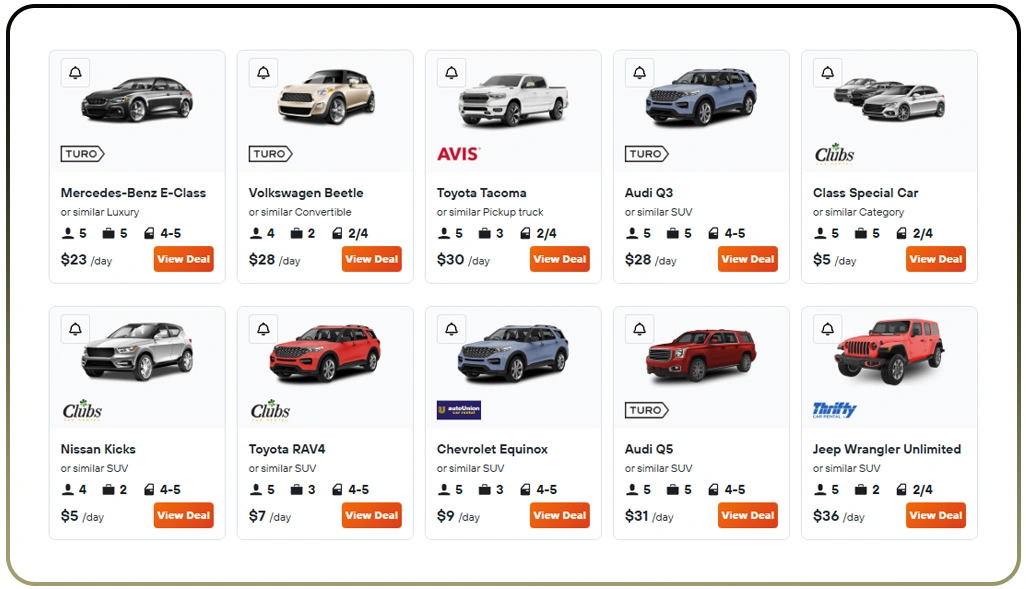Click View Deal for the $5 Nissan Kicks
This screenshot has width=1026, height=589.
pos(183,516)
